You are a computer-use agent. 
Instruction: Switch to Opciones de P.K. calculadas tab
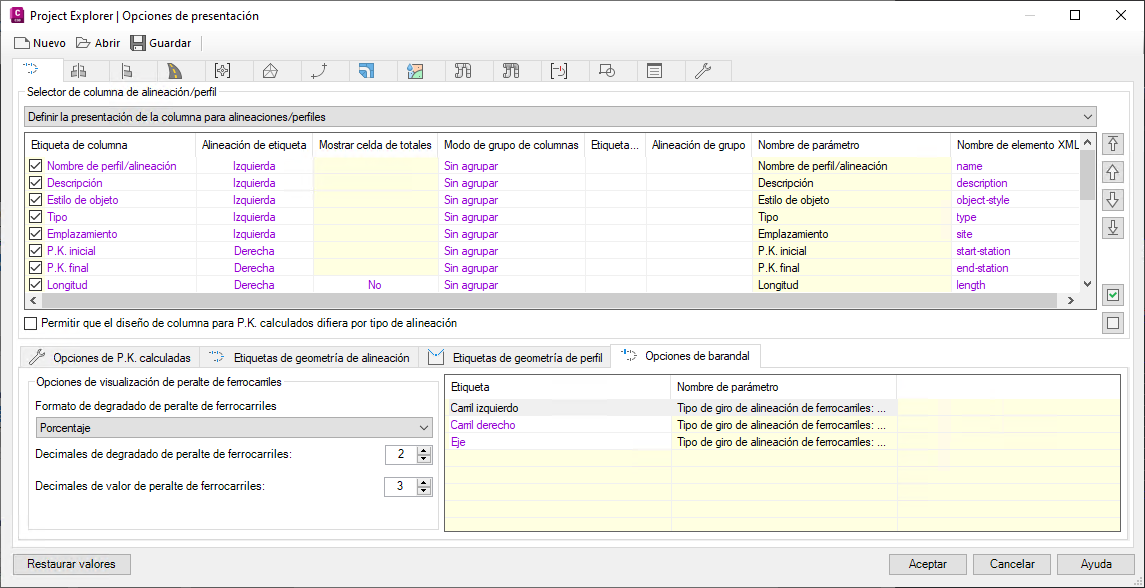click(x=111, y=357)
